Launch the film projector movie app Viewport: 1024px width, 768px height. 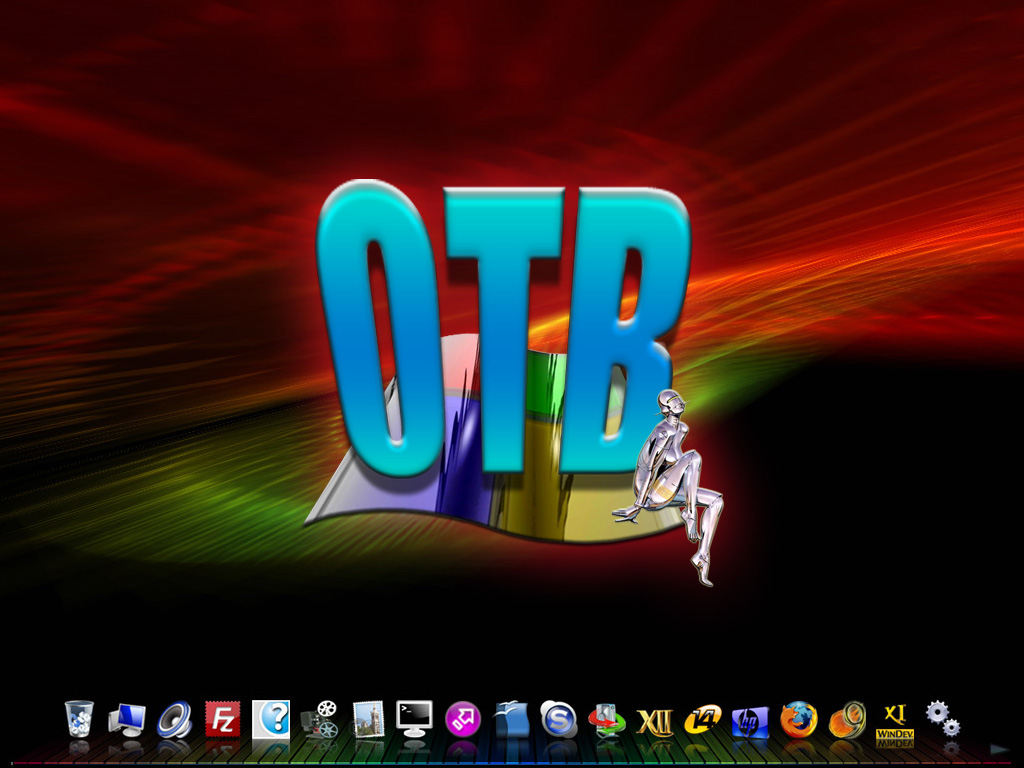pyautogui.click(x=320, y=720)
